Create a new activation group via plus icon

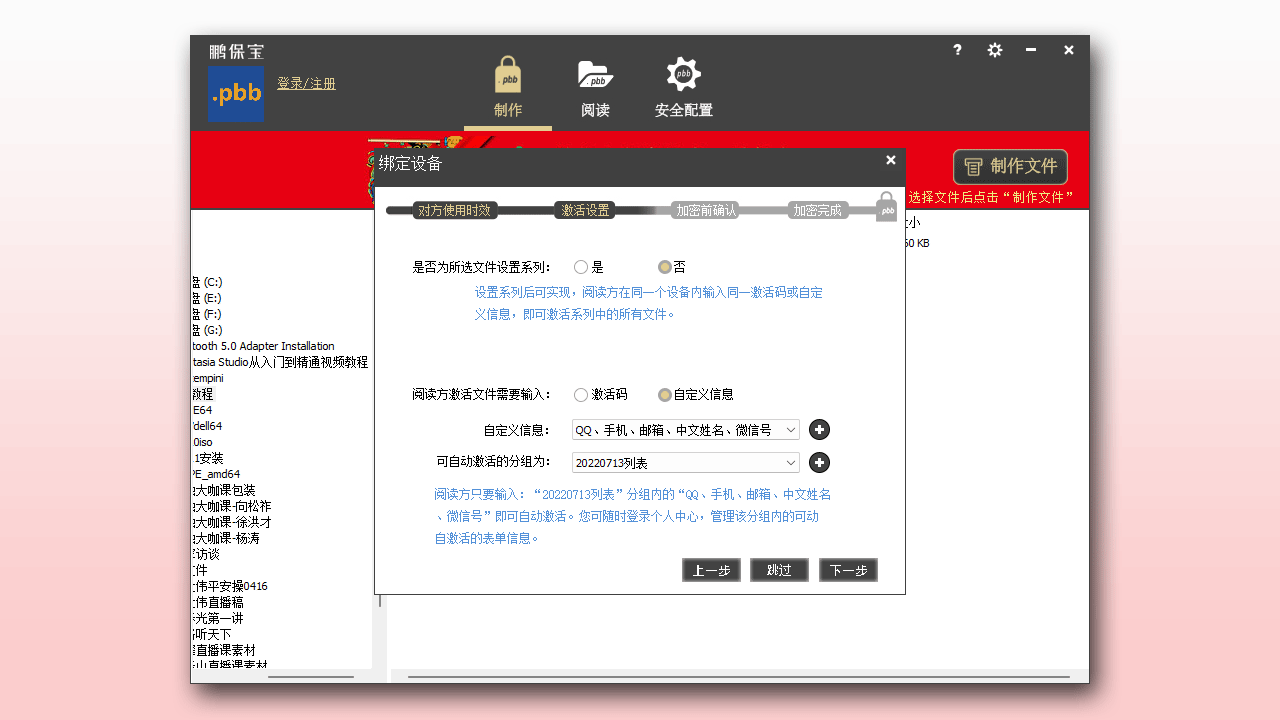pos(819,463)
